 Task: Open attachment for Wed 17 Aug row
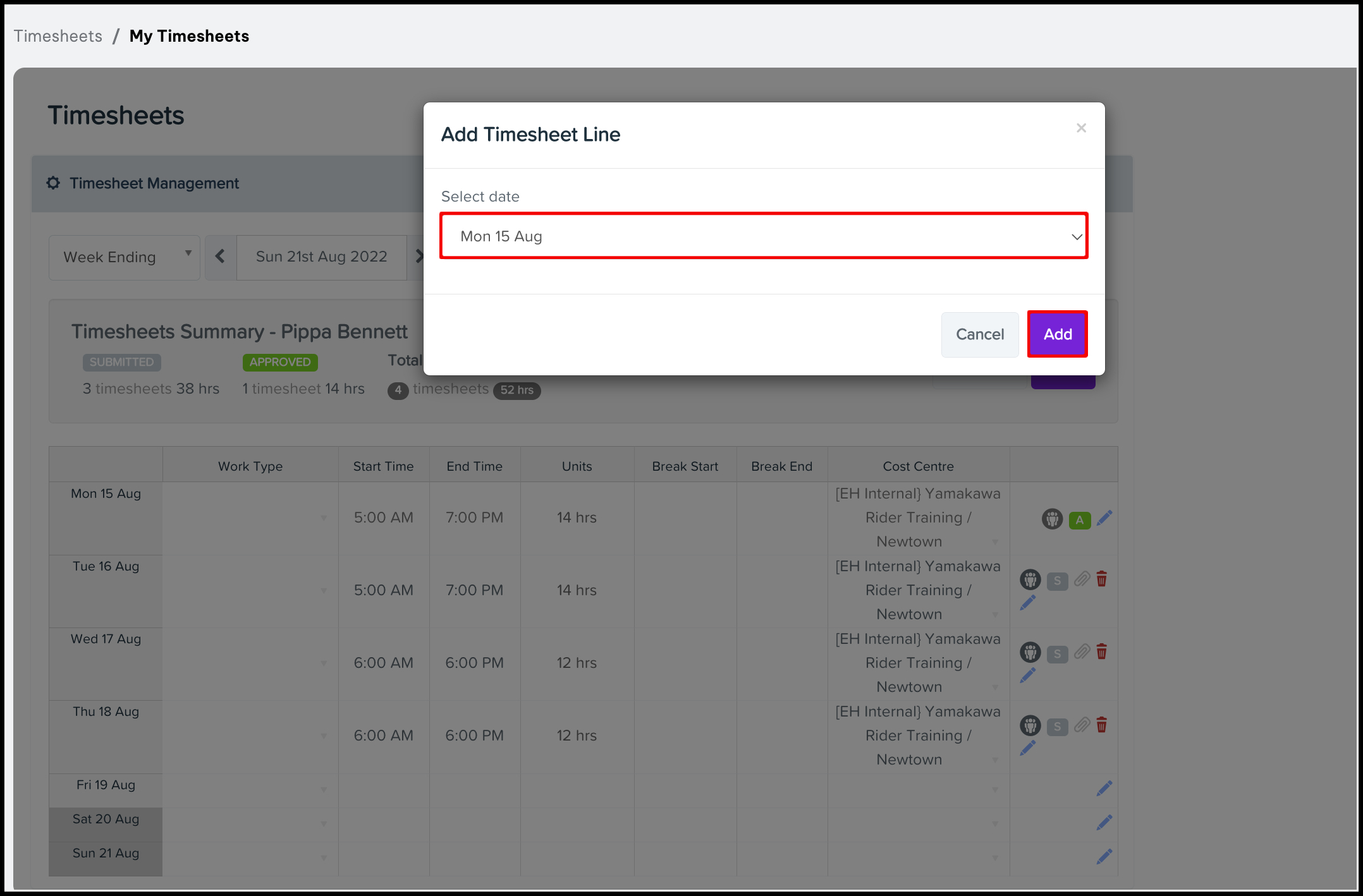[x=1082, y=651]
